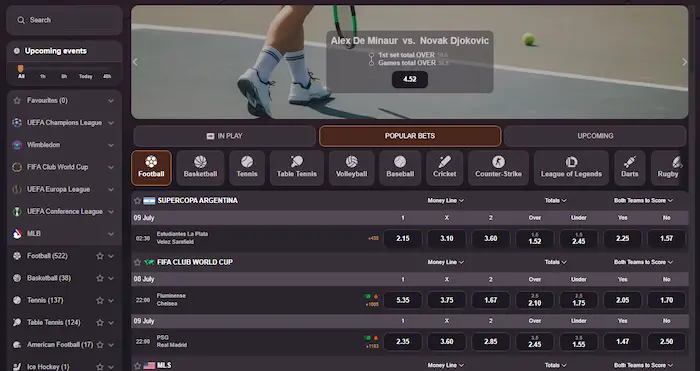Screen dimensions: 700x371
Task: Pick draw 3.75 for Fluminense vs Chelsea
Action: pyautogui.click(x=446, y=300)
